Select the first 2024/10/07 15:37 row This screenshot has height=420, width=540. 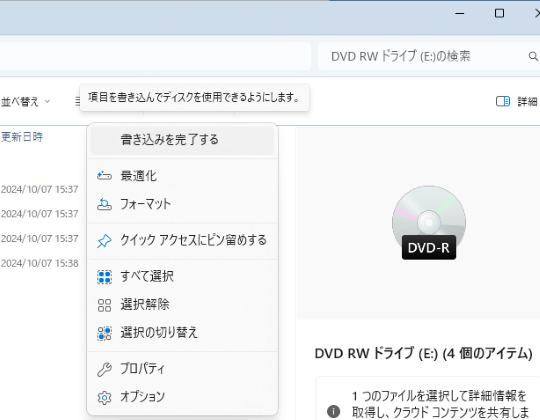(x=39, y=189)
